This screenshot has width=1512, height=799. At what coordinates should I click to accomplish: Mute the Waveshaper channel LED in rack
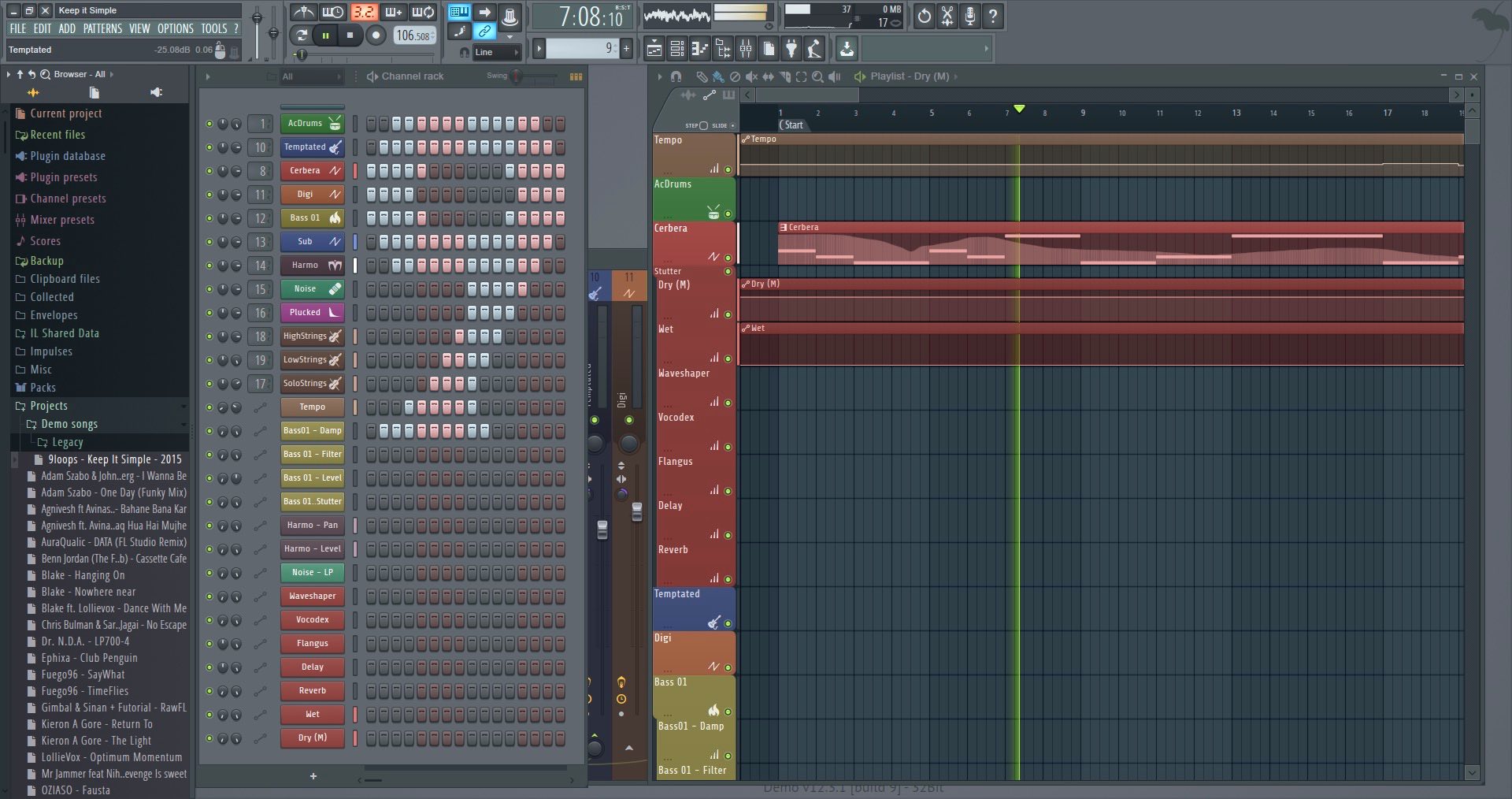209,596
